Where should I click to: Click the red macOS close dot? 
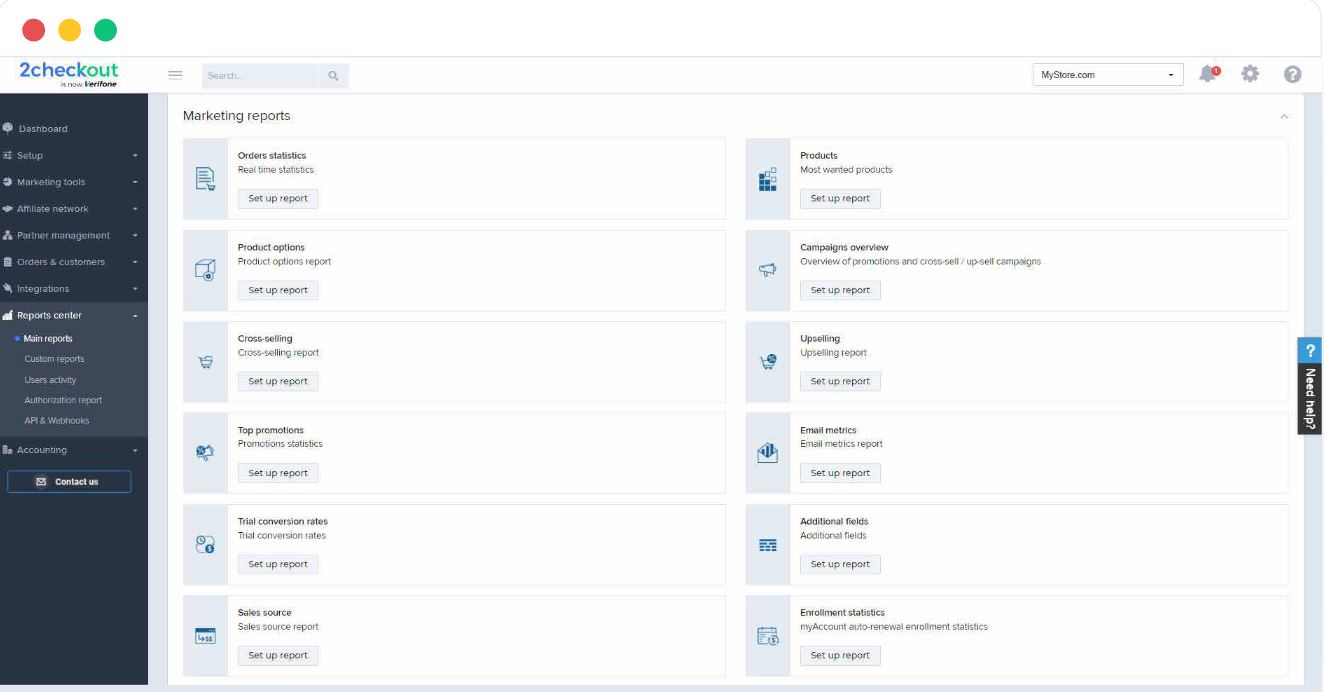[x=33, y=30]
